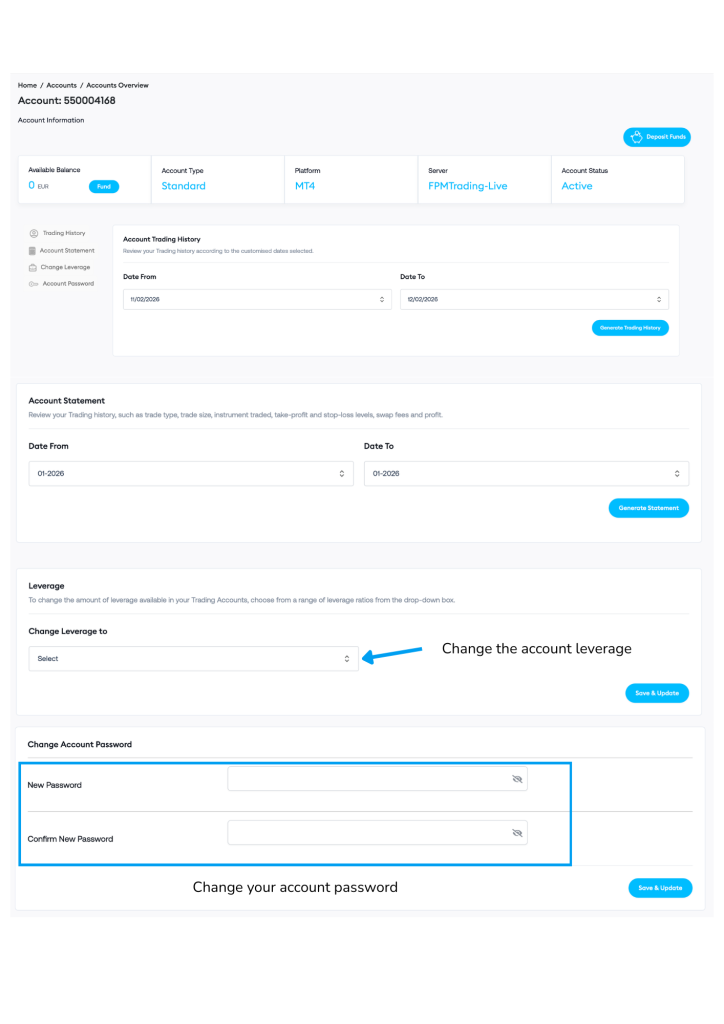
Task: Click Save & Update for the password change
Action: (x=660, y=888)
